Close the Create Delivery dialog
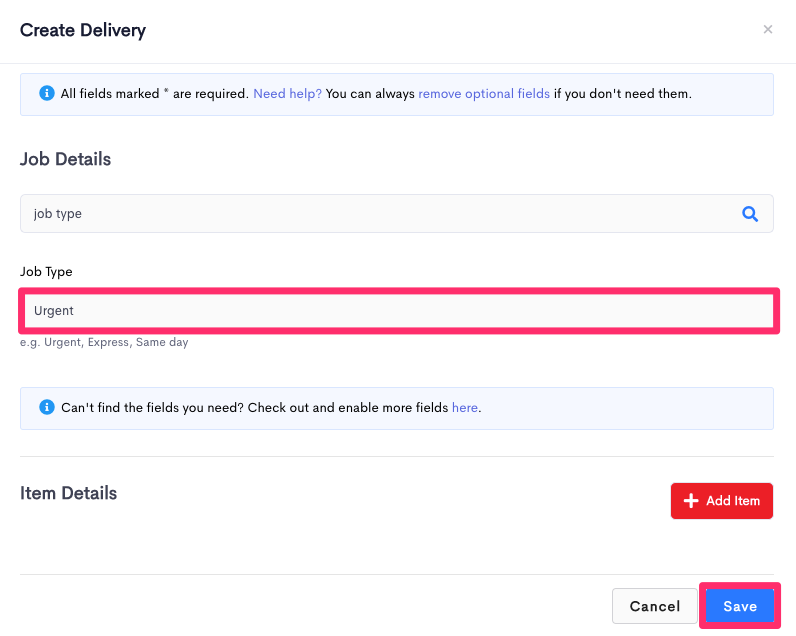 768,29
